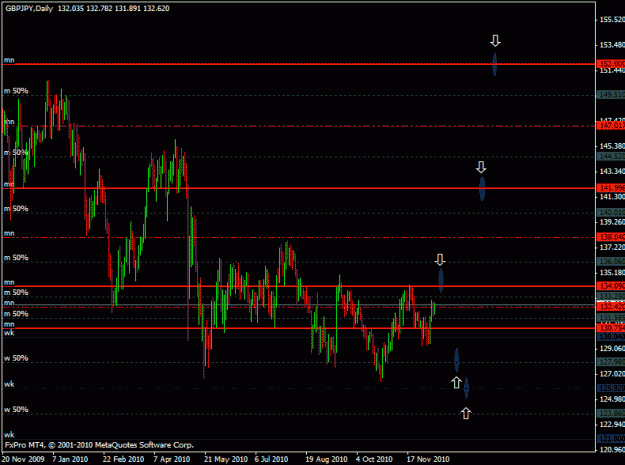
Task: Click the blue ellipse on the 141.99 red line
Action: point(482,188)
